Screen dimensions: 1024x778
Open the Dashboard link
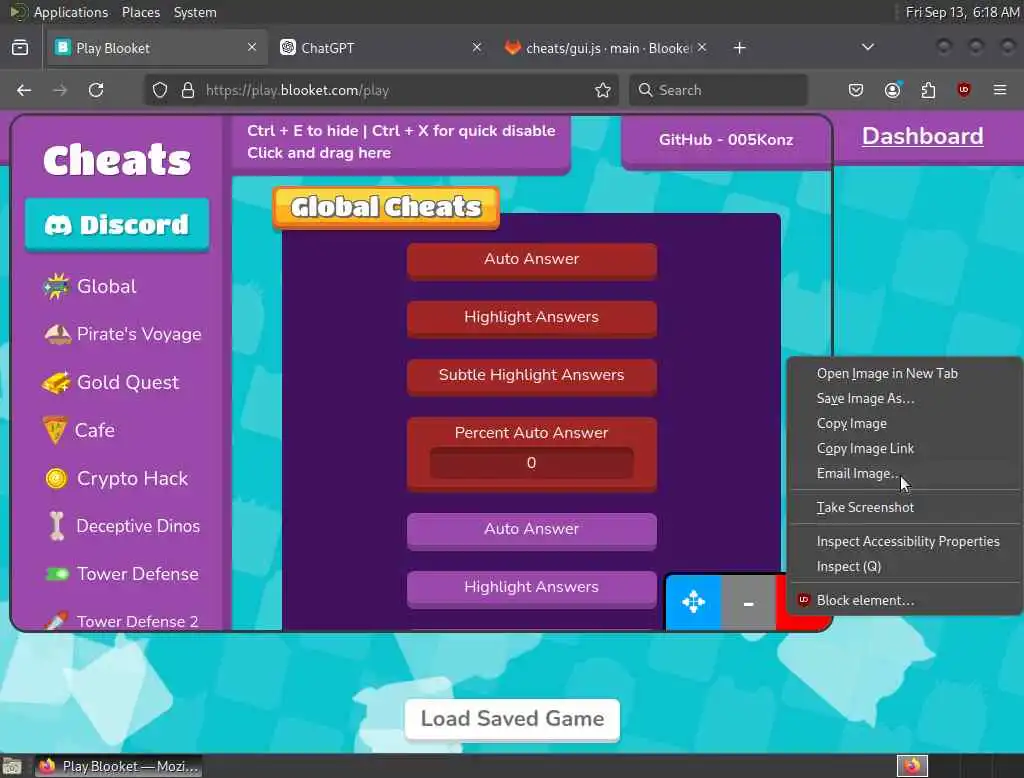click(x=922, y=136)
